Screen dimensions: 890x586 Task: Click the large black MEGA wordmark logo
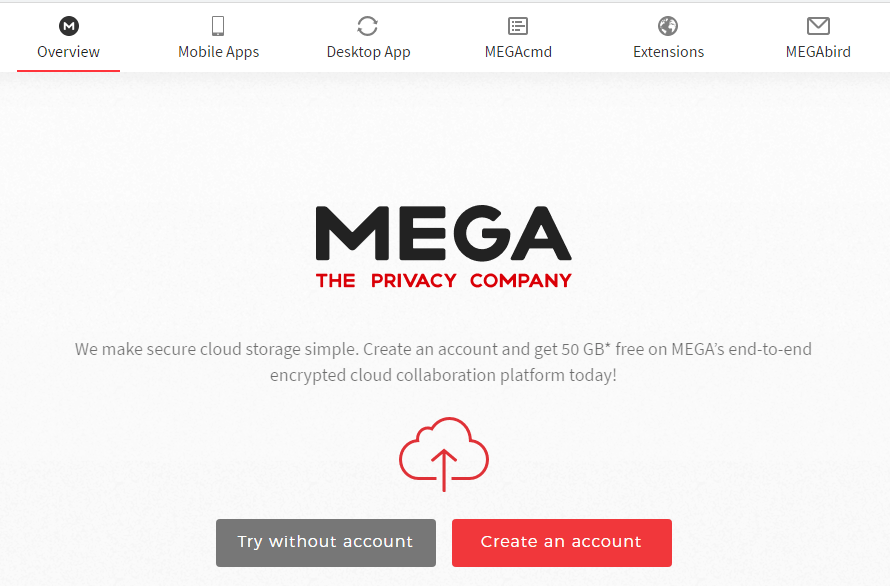pos(443,233)
